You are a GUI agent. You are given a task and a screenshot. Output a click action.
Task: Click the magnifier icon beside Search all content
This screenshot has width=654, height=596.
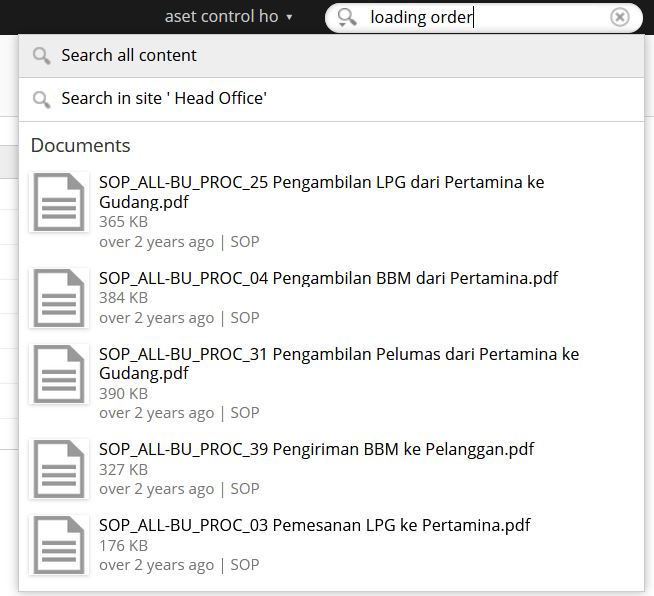pyautogui.click(x=42, y=56)
